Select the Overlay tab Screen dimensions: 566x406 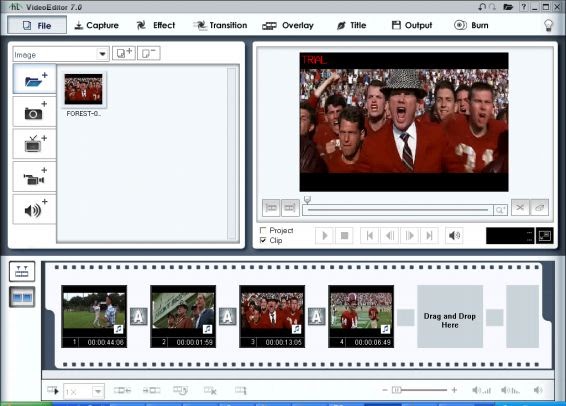pos(288,25)
